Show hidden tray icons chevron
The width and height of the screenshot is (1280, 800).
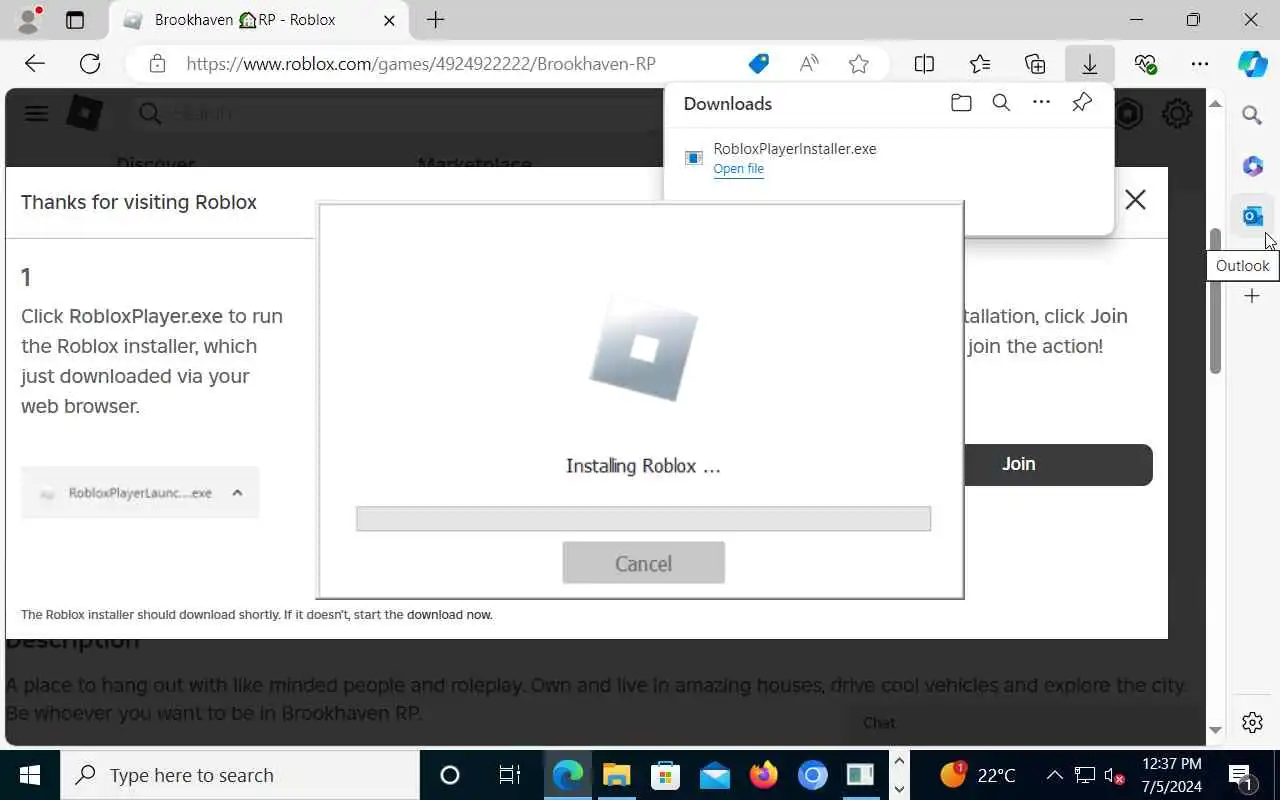1054,775
